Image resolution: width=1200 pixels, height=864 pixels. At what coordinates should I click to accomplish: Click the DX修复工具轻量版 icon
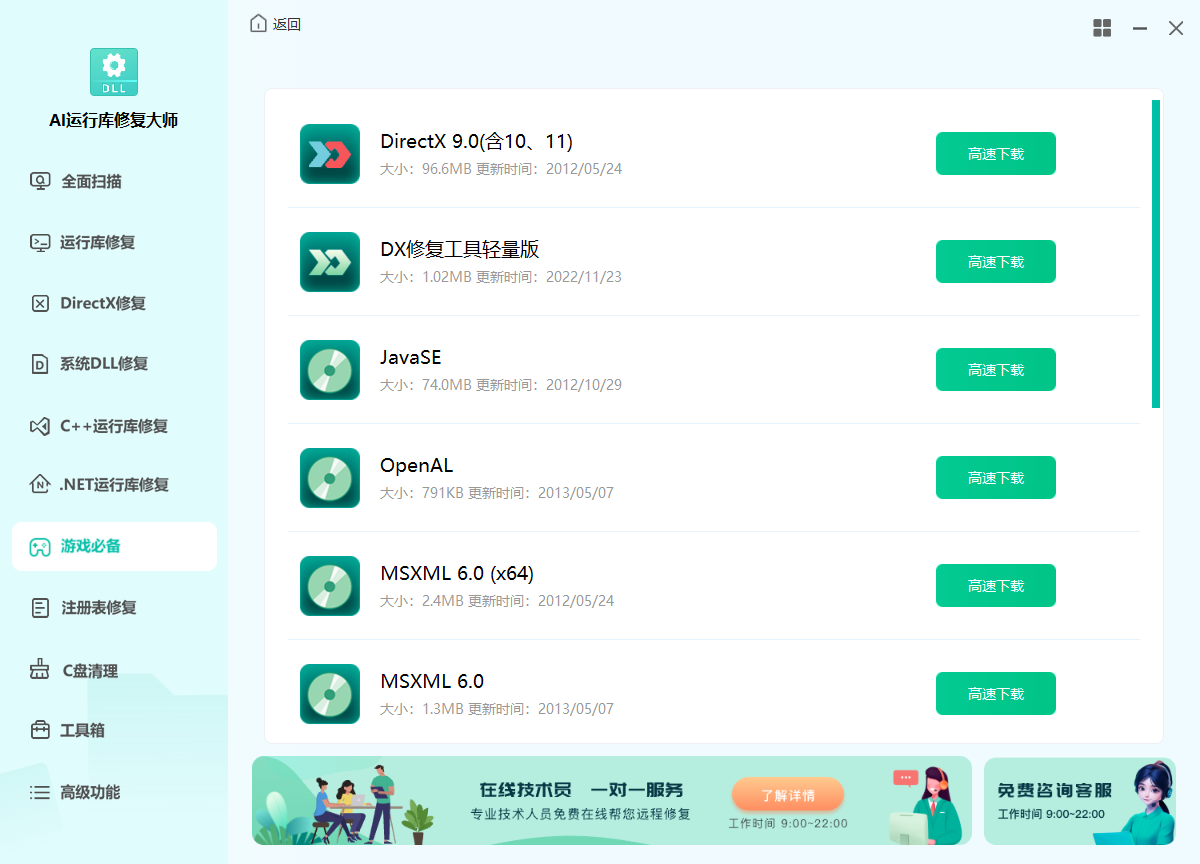(x=329, y=262)
